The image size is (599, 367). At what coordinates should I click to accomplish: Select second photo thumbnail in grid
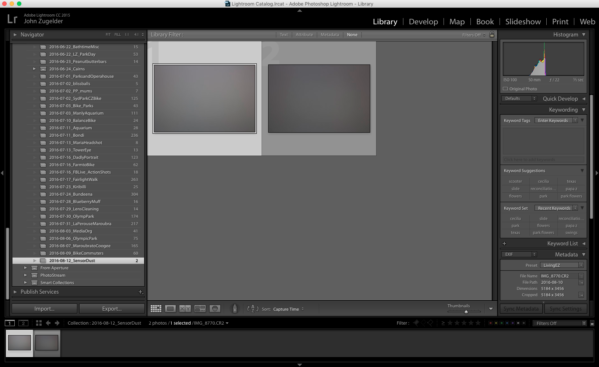319,99
